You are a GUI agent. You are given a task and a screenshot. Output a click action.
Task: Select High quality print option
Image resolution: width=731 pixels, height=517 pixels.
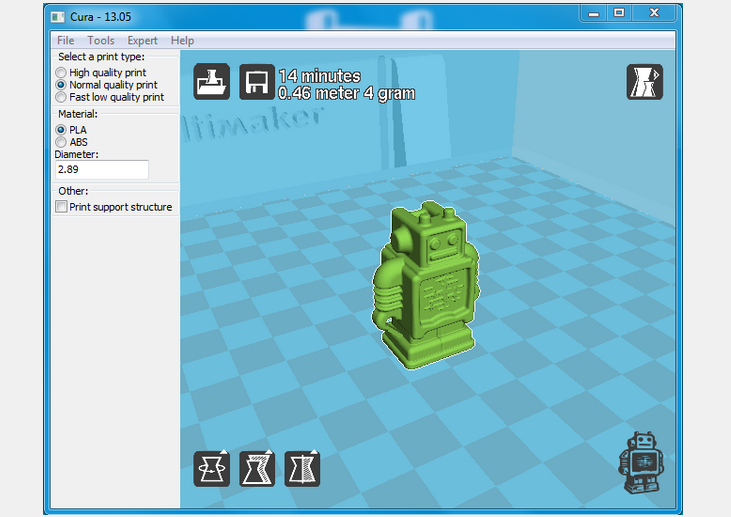pos(61,73)
